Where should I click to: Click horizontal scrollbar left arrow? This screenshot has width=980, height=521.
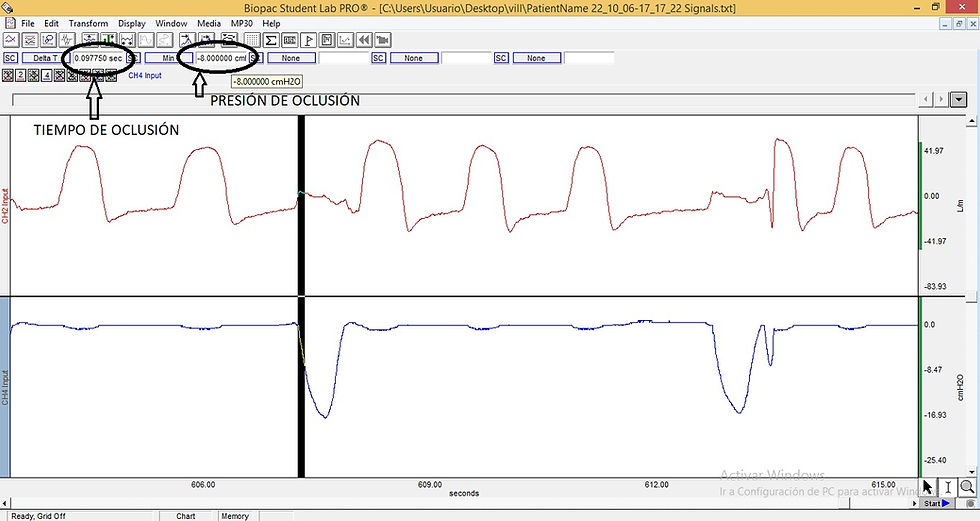pyautogui.click(x=5, y=503)
